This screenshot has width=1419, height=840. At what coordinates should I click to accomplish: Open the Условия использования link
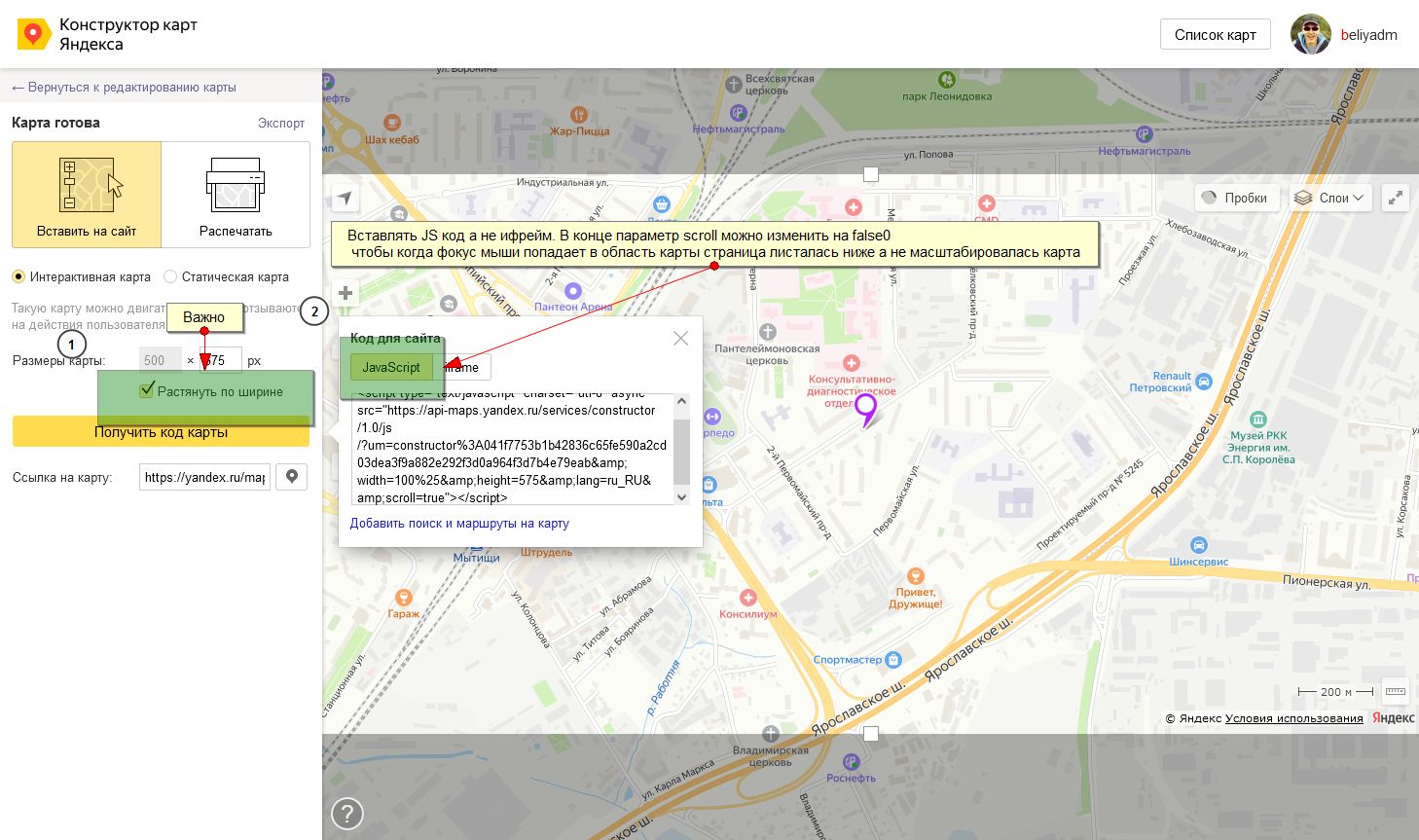pos(1293,718)
